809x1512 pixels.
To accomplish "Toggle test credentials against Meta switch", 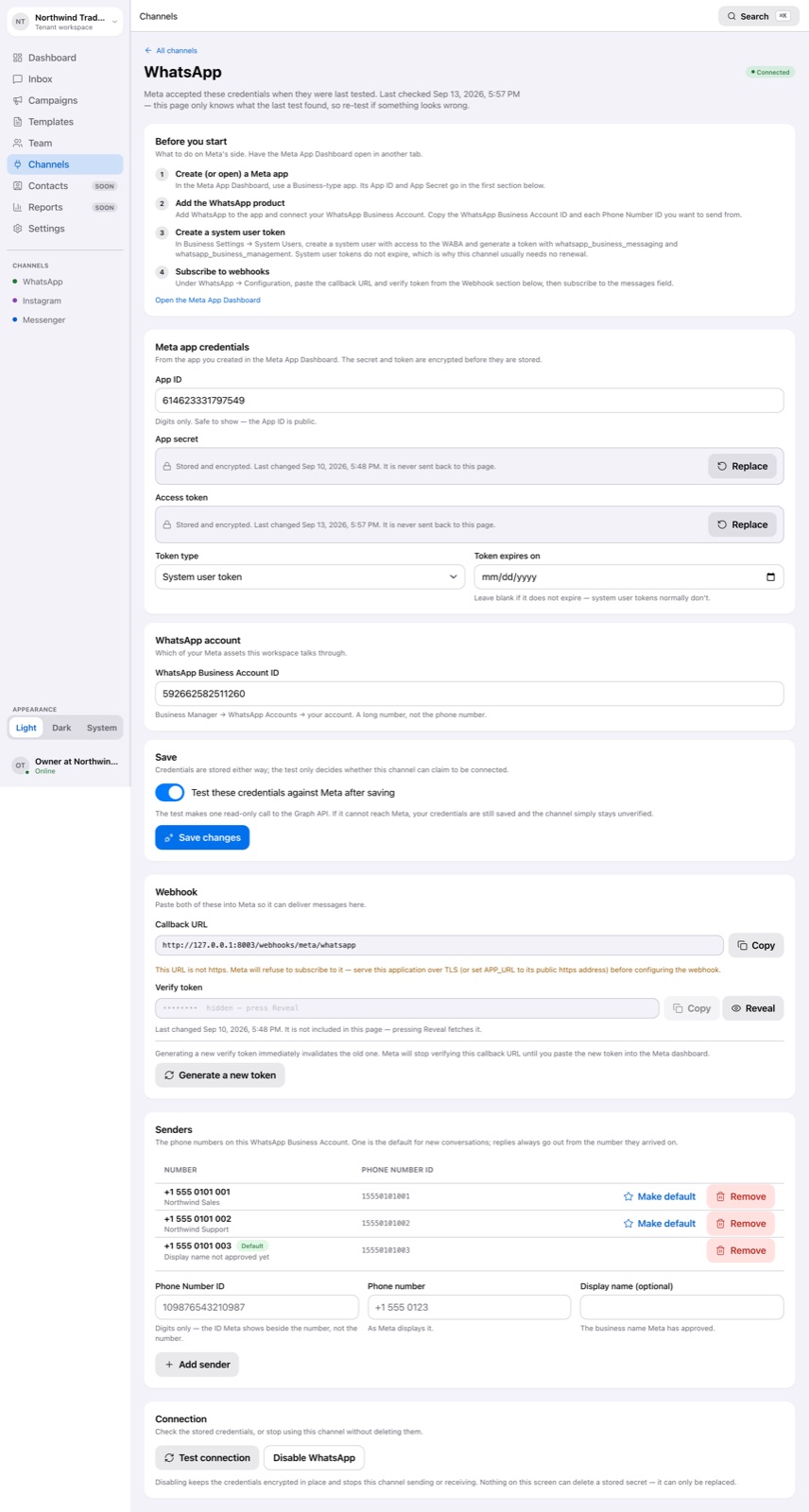I will (169, 792).
